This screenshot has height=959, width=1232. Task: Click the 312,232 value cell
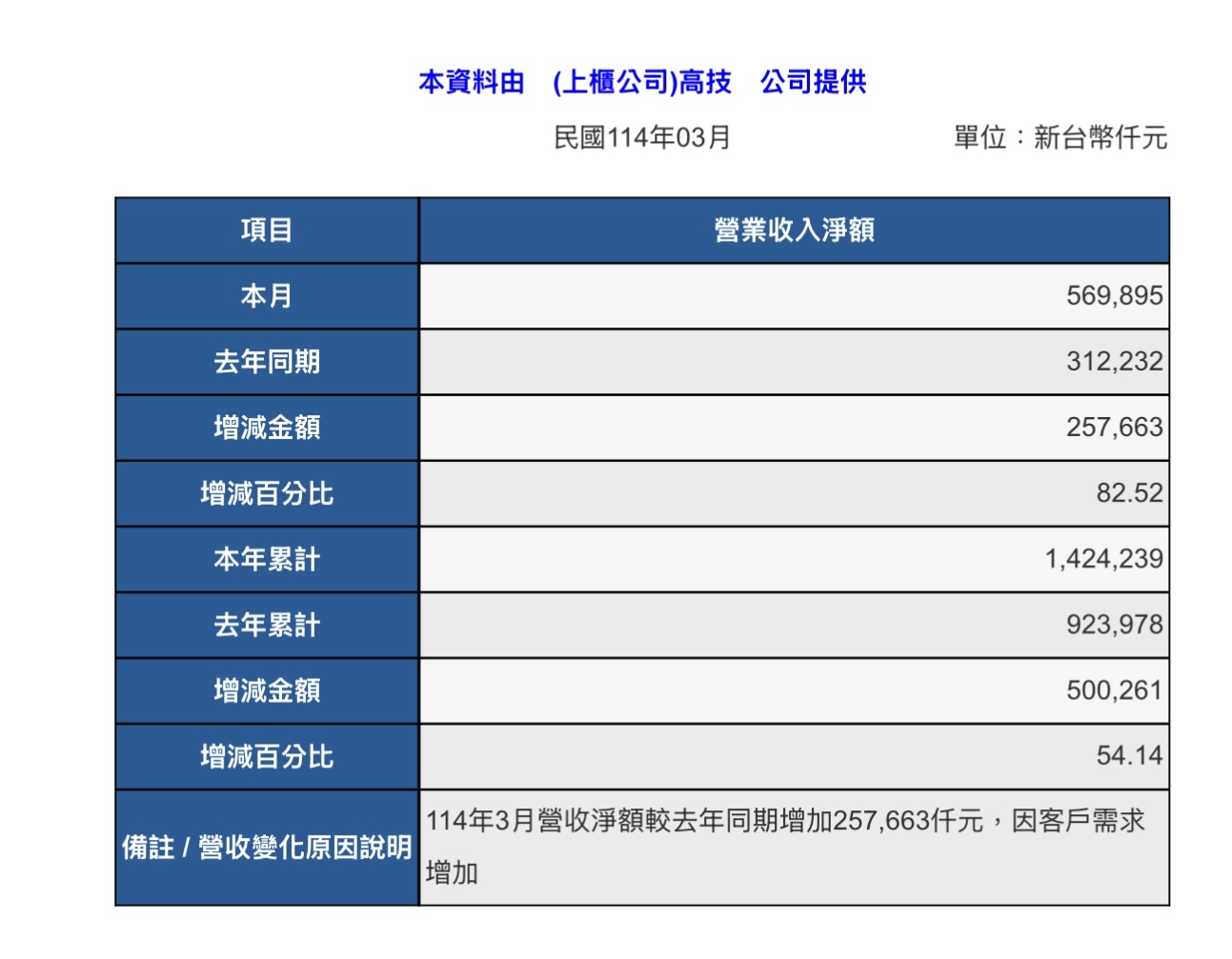[x=795, y=362]
